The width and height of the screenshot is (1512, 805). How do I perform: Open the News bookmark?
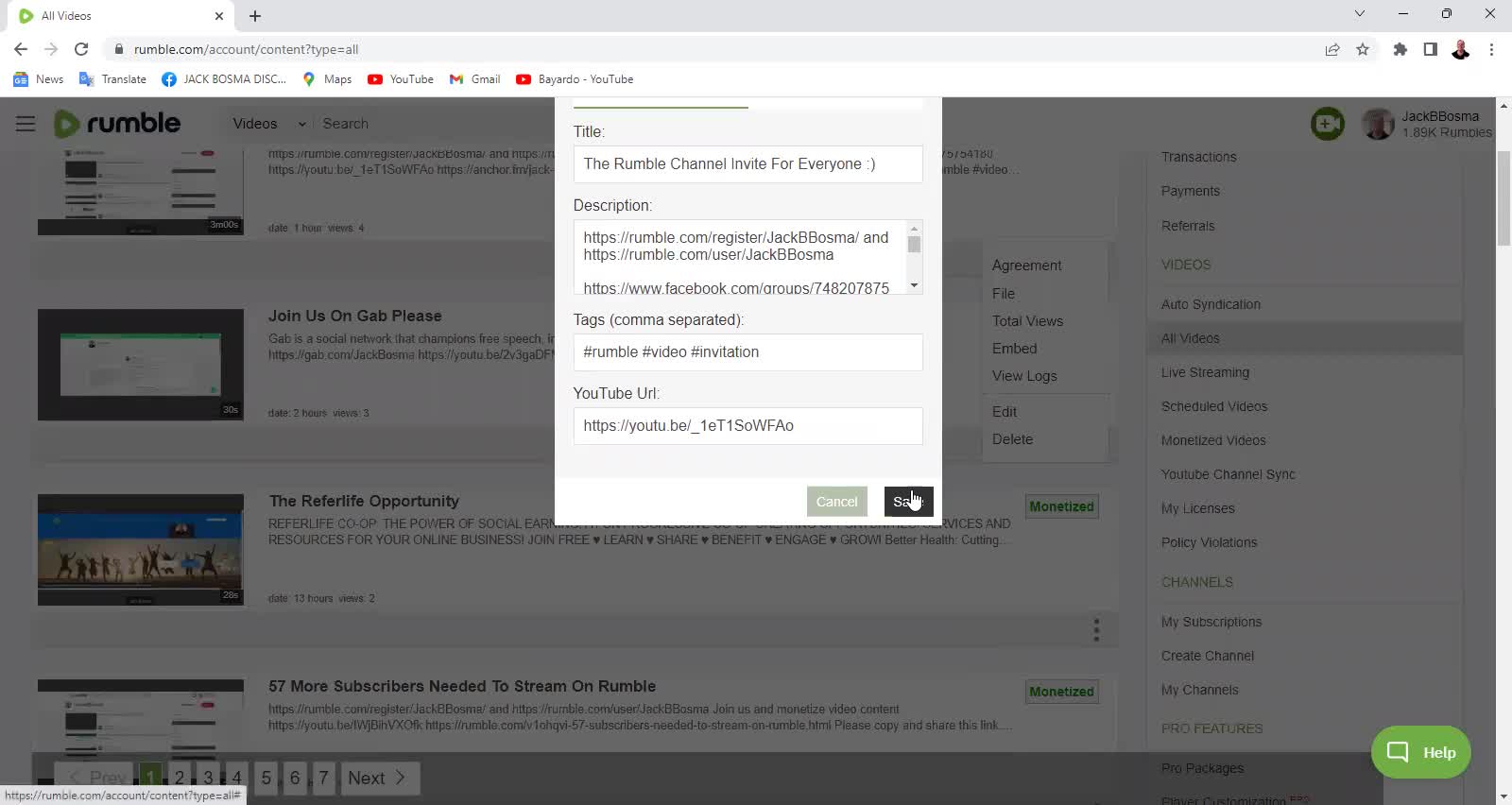click(39, 79)
